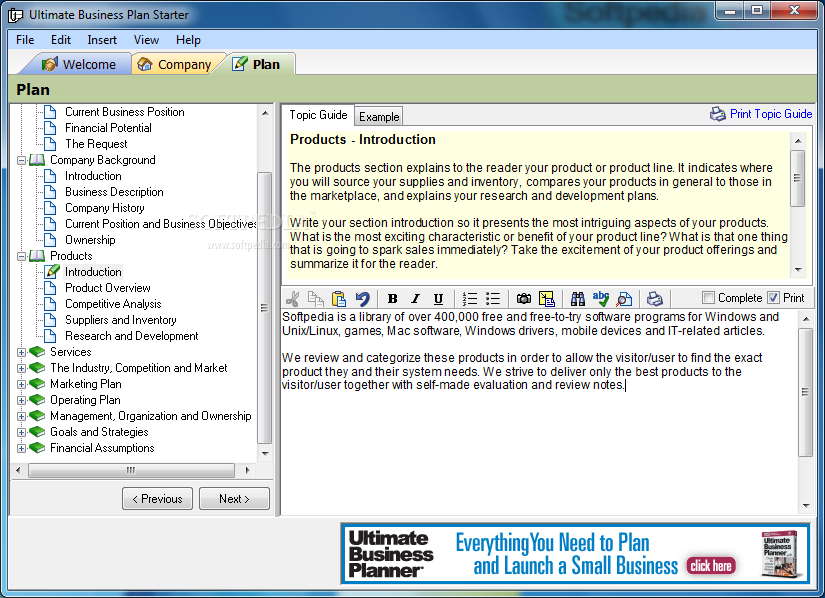Click the Cut scissors icon
This screenshot has height=598, width=825.
293,299
